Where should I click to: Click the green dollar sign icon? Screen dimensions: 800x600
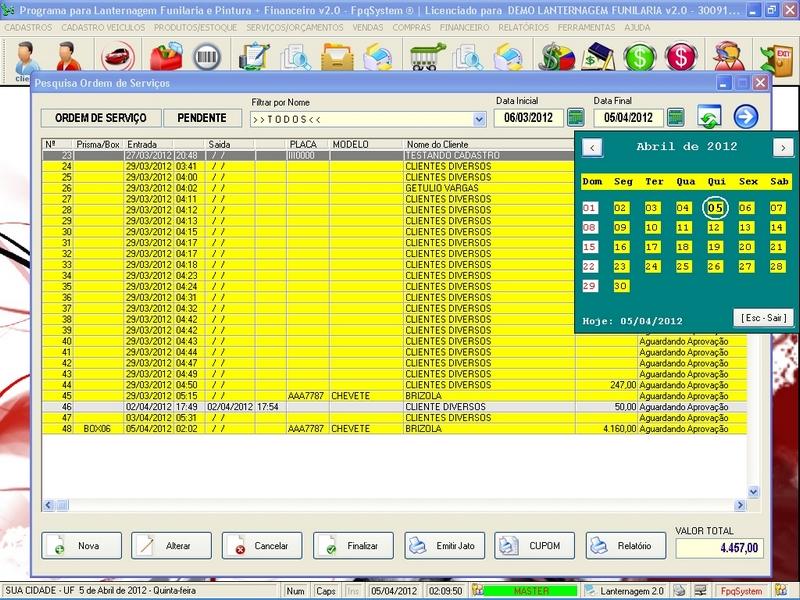click(x=639, y=56)
